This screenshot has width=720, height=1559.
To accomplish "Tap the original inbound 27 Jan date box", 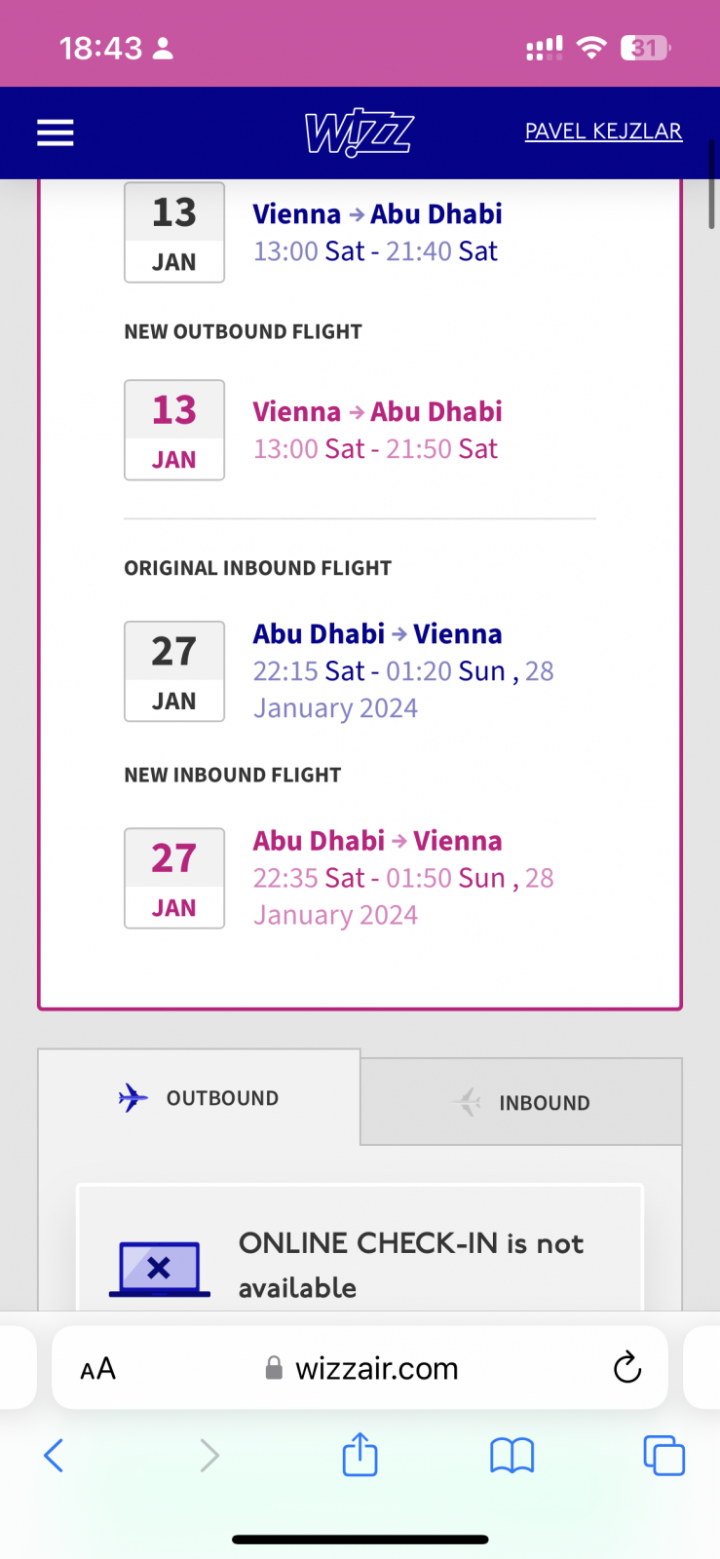I will tap(174, 671).
